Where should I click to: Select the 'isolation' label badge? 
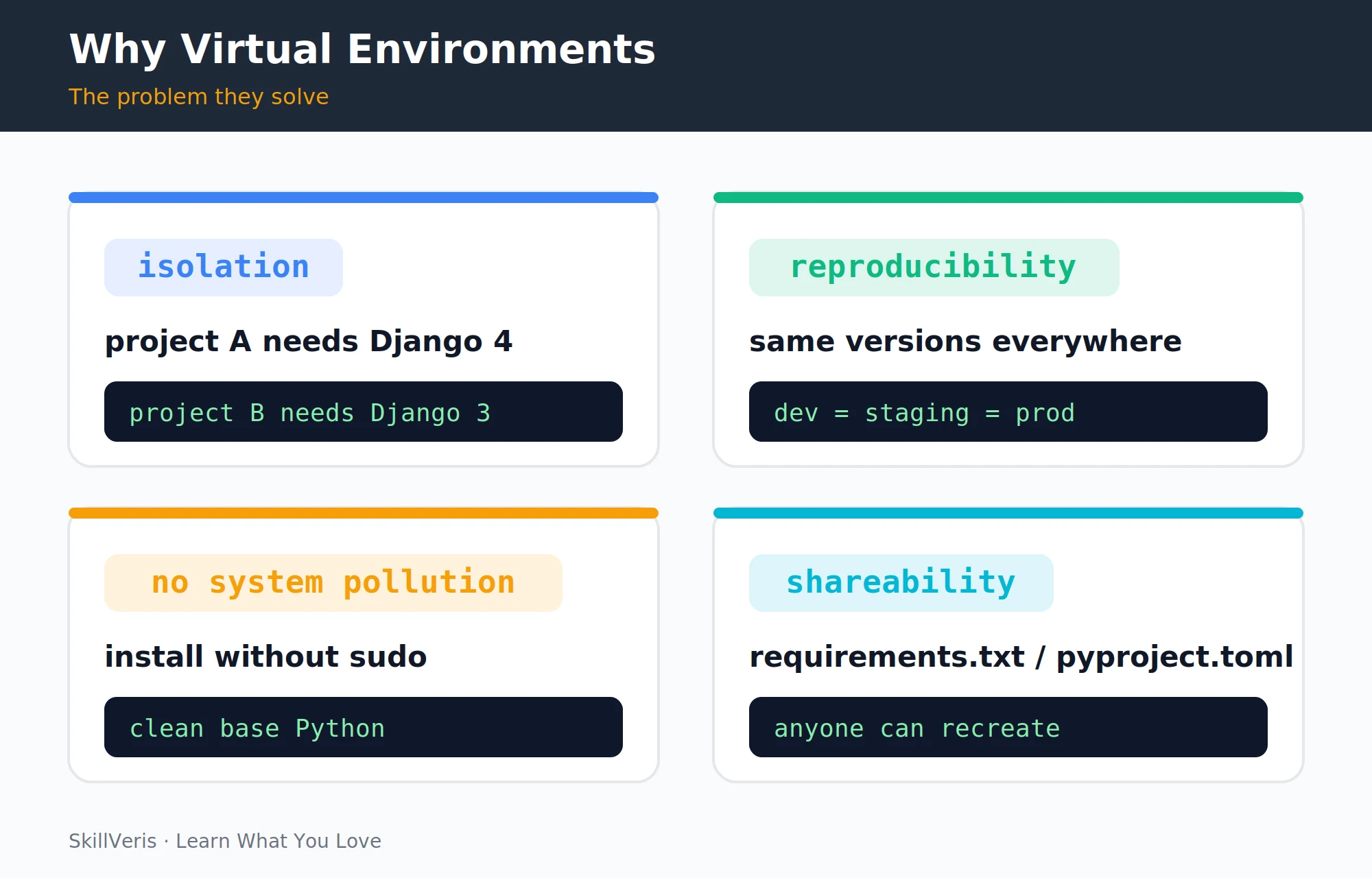click(224, 268)
